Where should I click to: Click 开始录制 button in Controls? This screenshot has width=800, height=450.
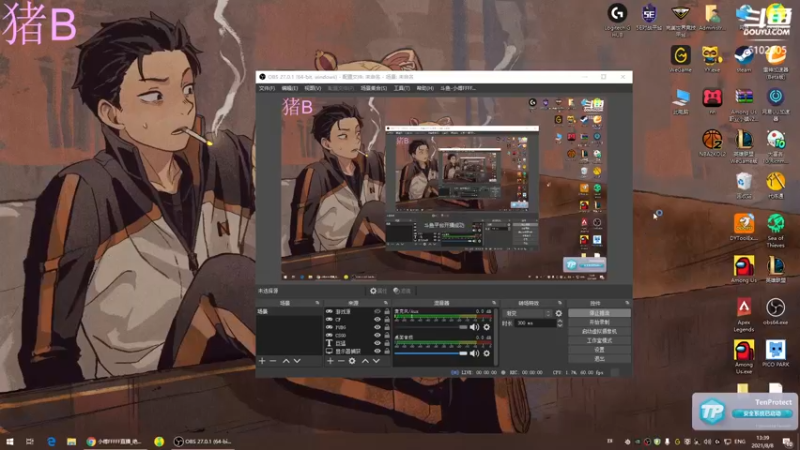point(599,322)
